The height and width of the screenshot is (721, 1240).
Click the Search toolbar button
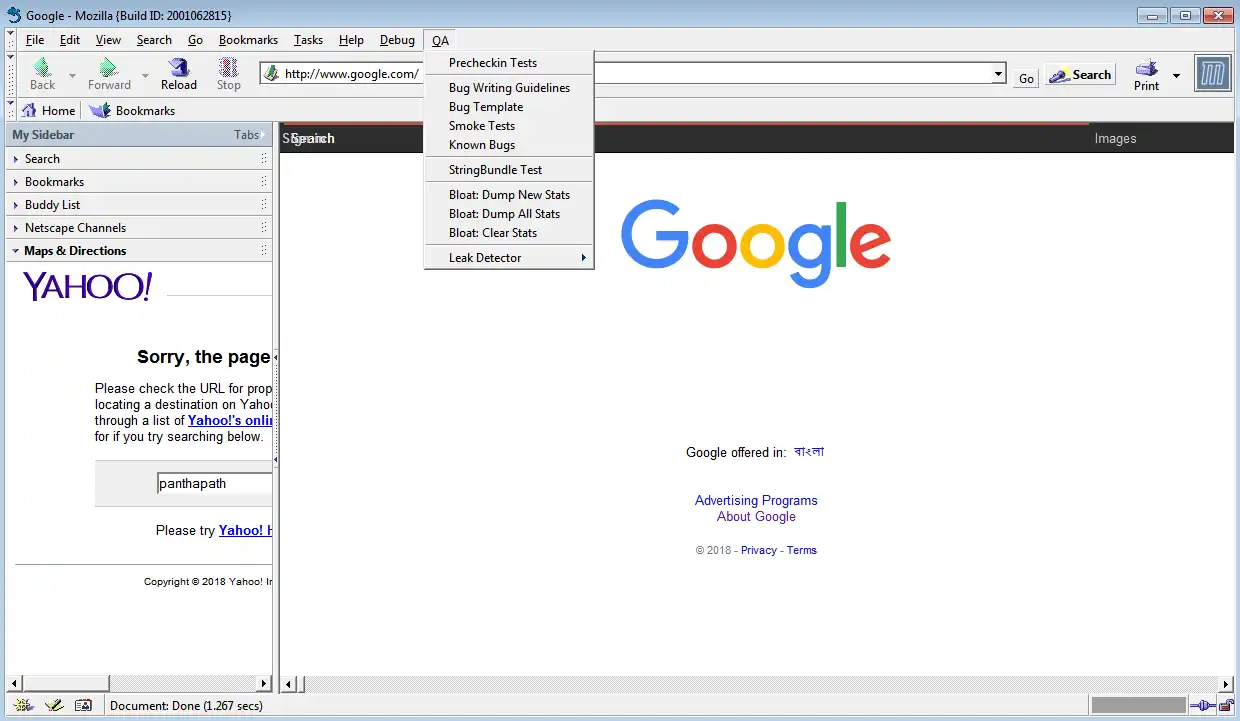(1080, 75)
